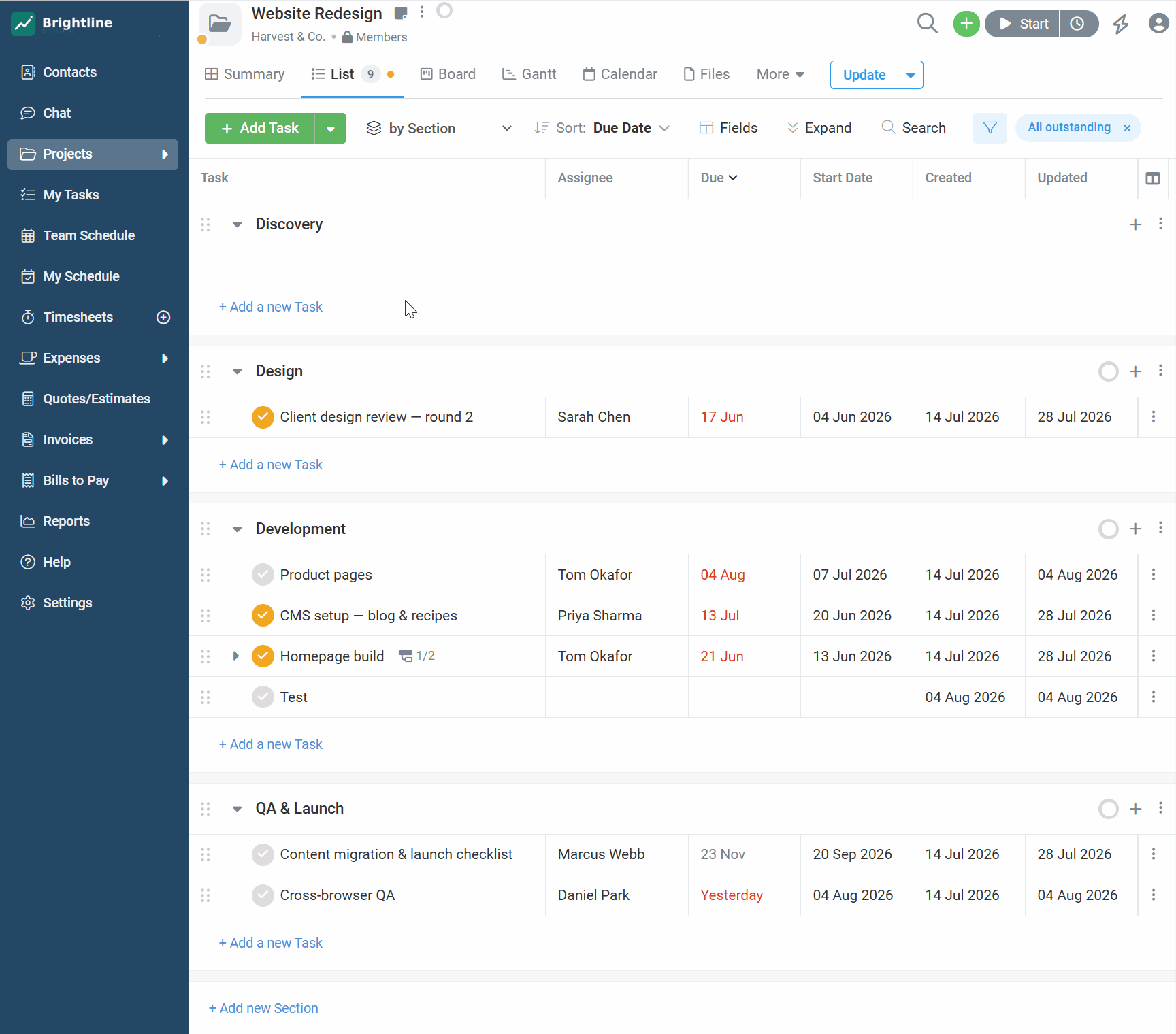The image size is (1176, 1034).
Task: Click the plus icon next to Timesheets
Action: (163, 317)
